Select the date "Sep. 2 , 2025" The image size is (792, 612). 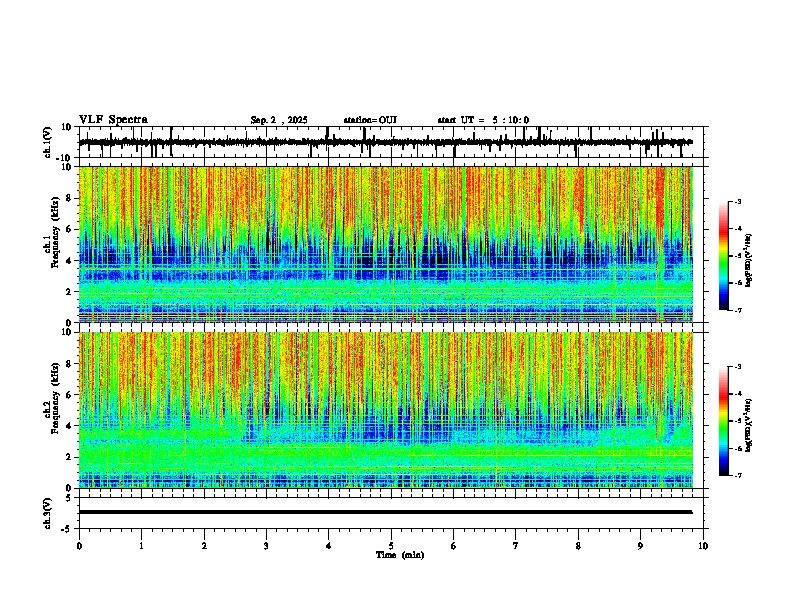pos(279,120)
